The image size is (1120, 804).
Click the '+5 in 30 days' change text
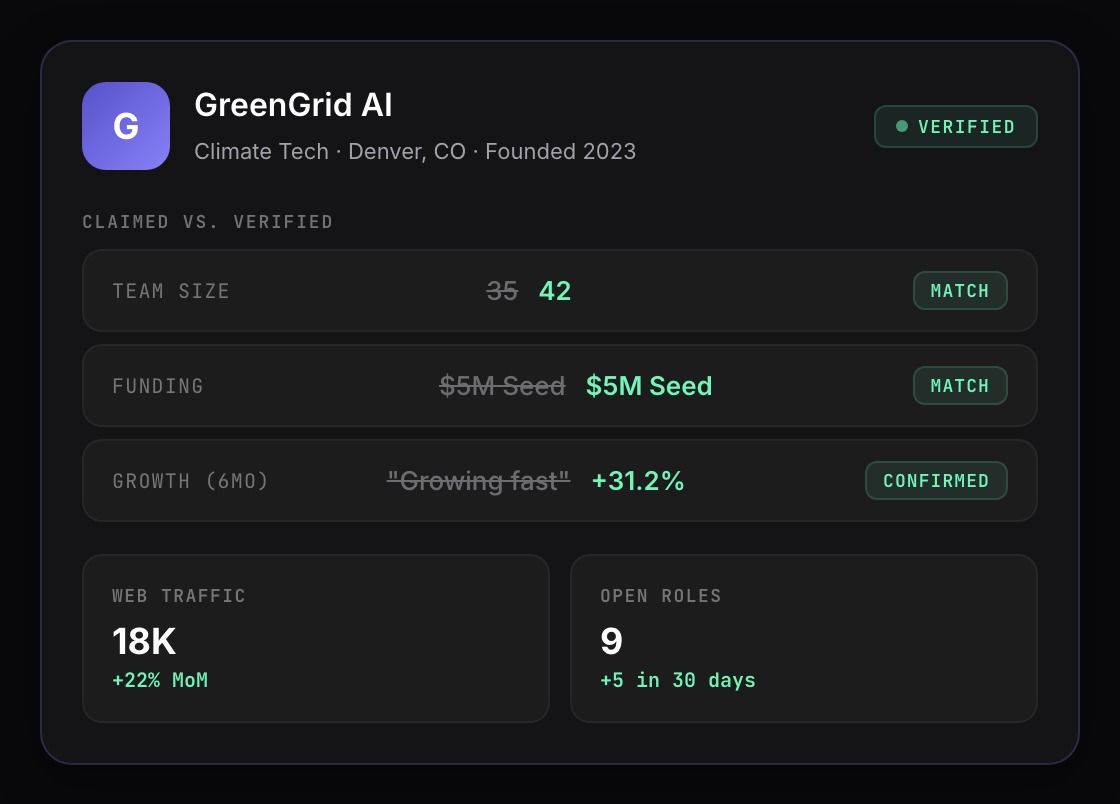coord(678,680)
